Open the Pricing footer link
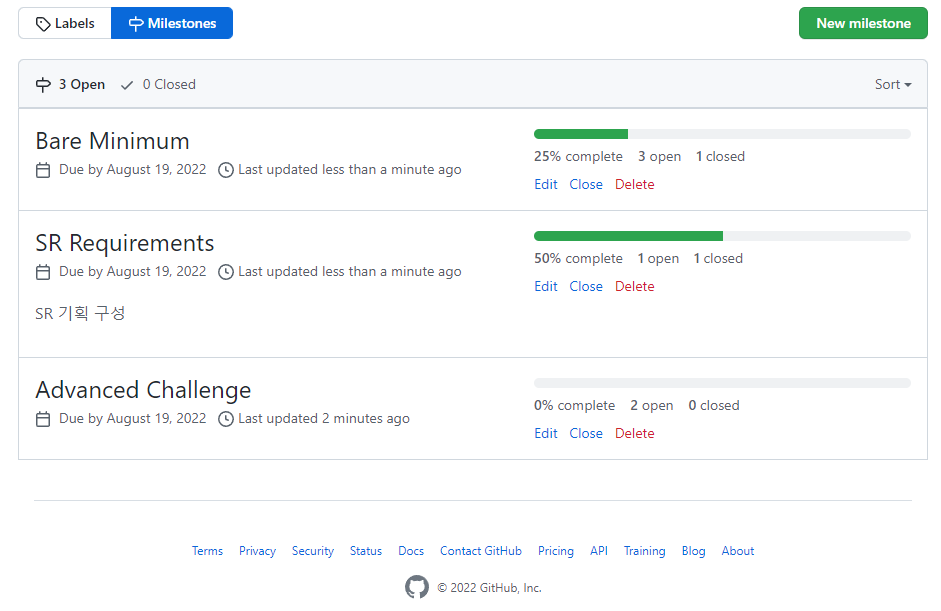This screenshot has height=611, width=941. tap(556, 551)
